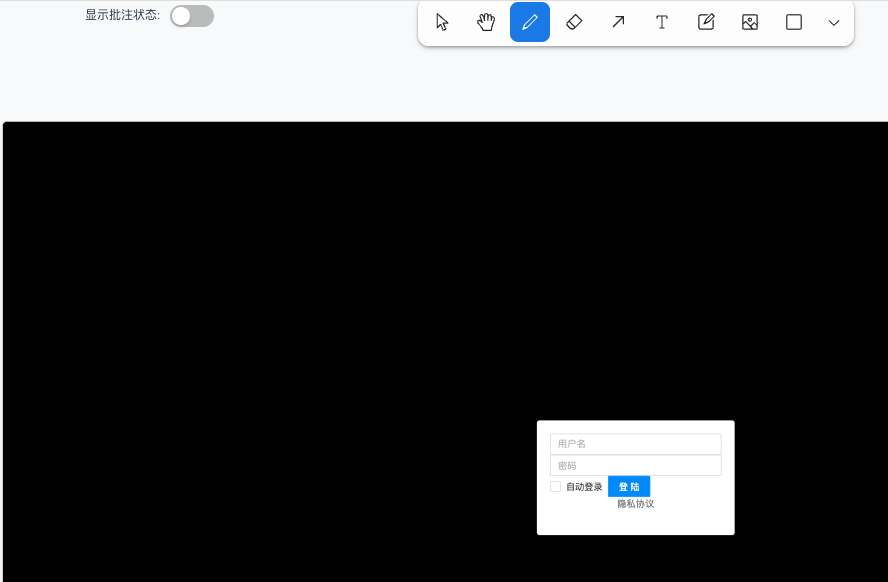Expand more tools with the chevron
The image size is (888, 582).
[x=834, y=22]
